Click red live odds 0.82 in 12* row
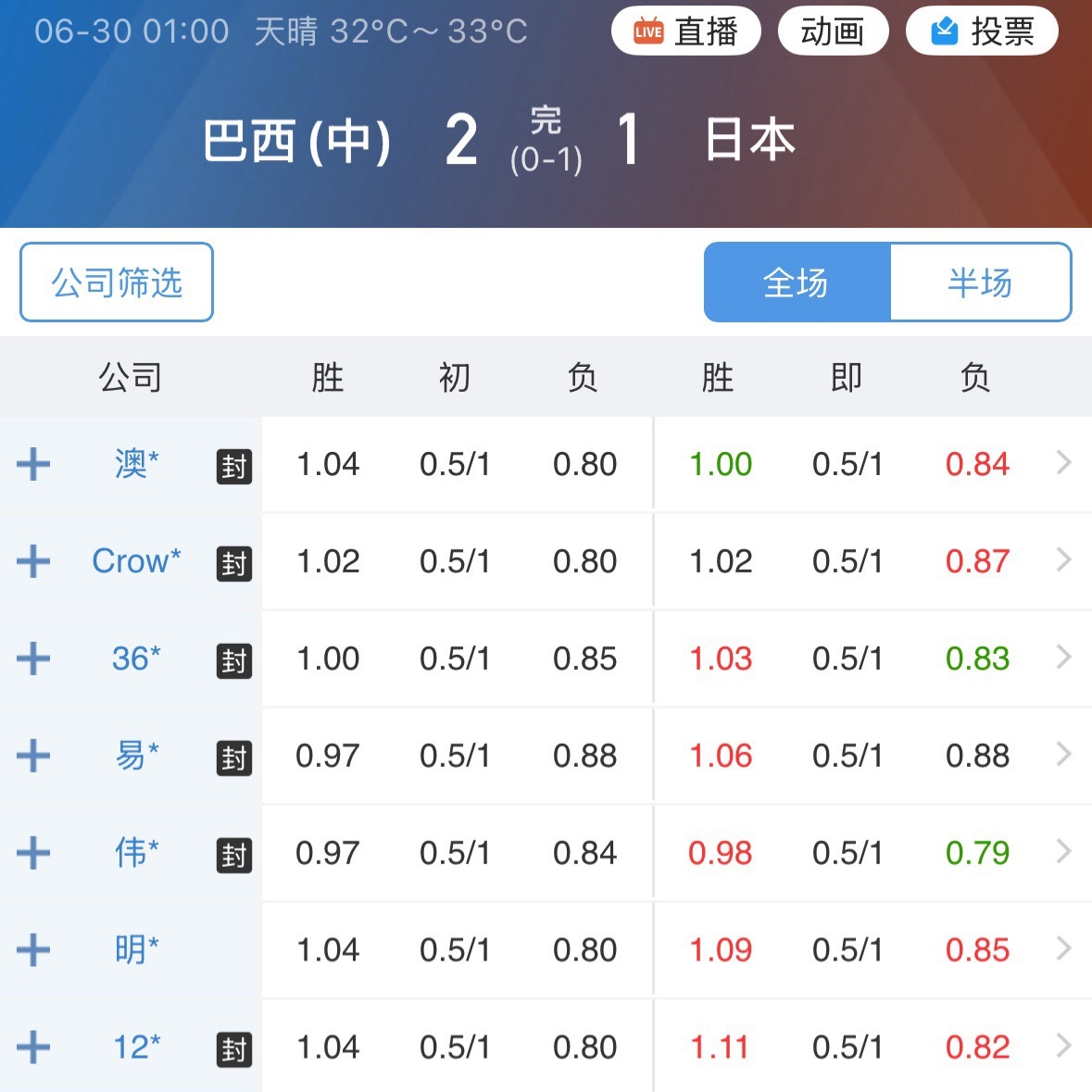1092x1092 pixels. (977, 1048)
